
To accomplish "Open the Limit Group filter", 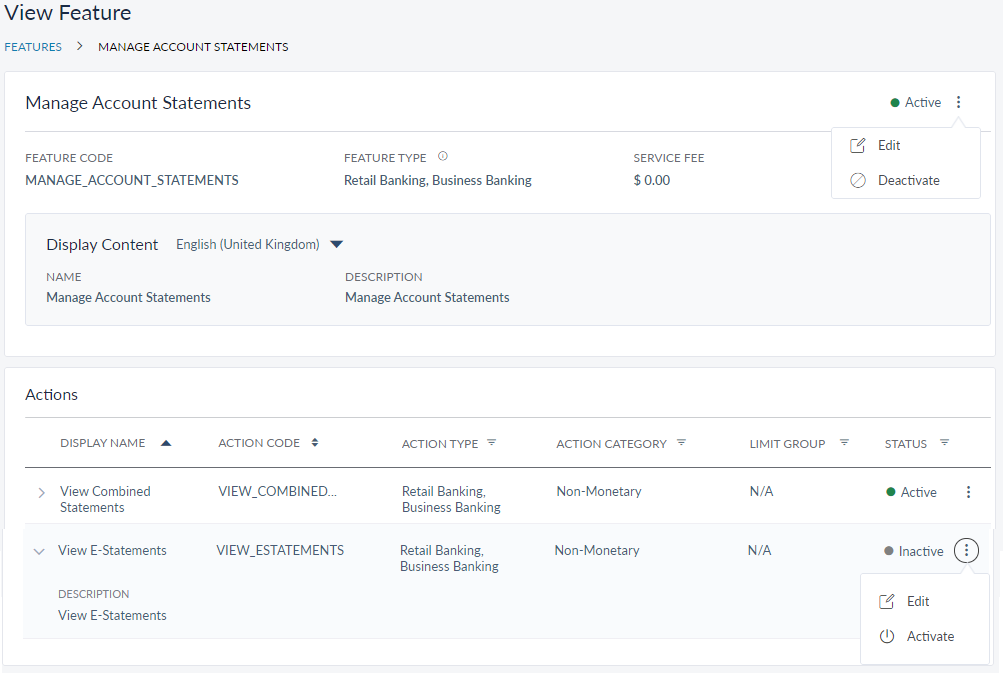I will (844, 443).
